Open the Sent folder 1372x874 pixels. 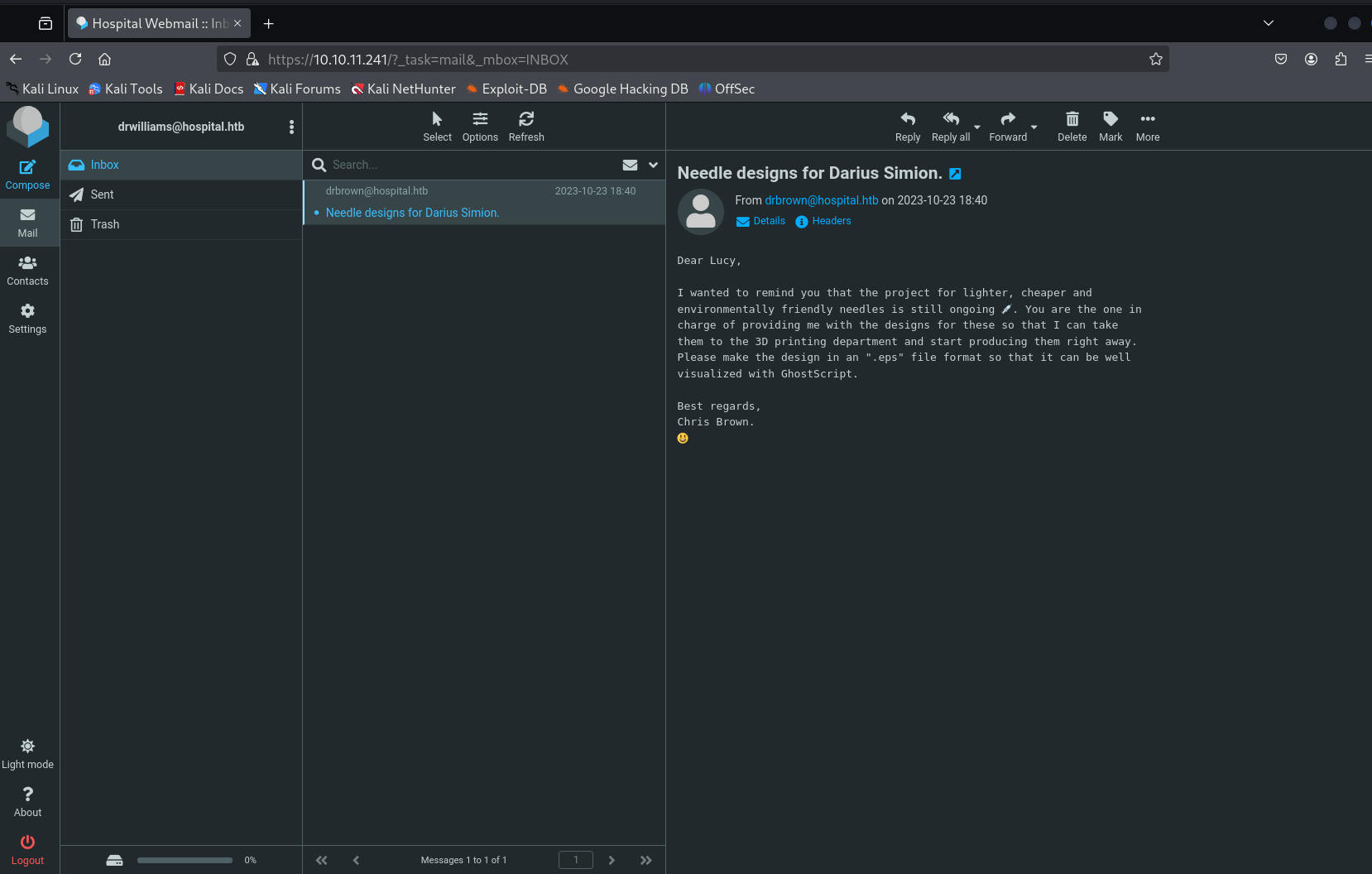pyautogui.click(x=103, y=194)
